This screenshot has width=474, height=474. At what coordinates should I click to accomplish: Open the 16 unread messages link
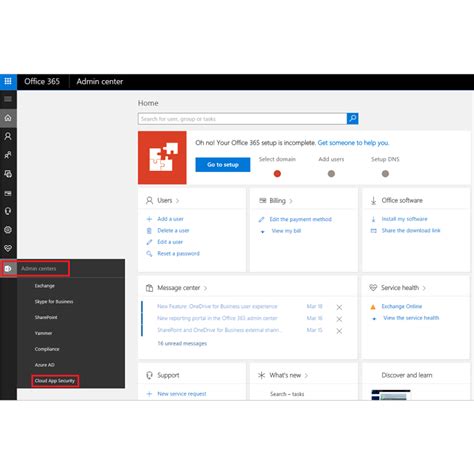[x=182, y=343]
